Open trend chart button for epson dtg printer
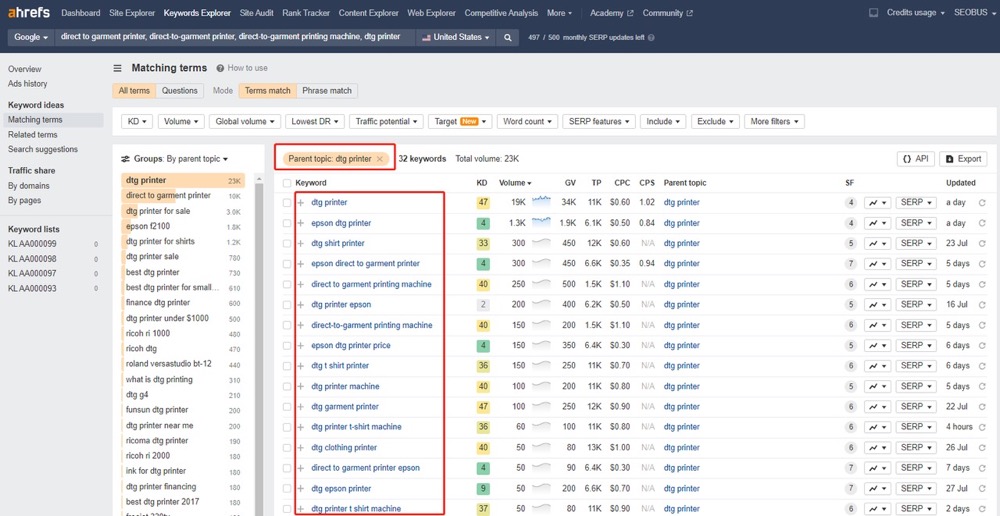 pyautogui.click(x=878, y=223)
